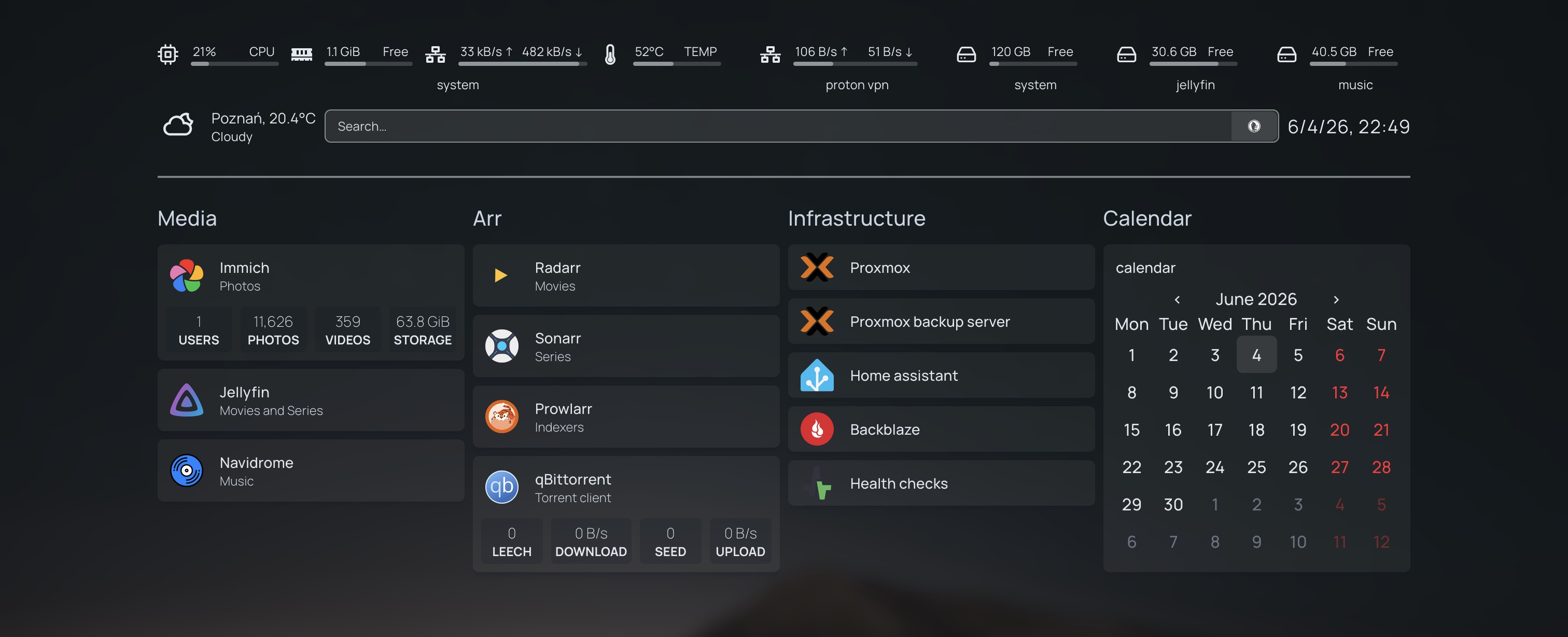Click the search provider icon in search bar

(x=1254, y=126)
